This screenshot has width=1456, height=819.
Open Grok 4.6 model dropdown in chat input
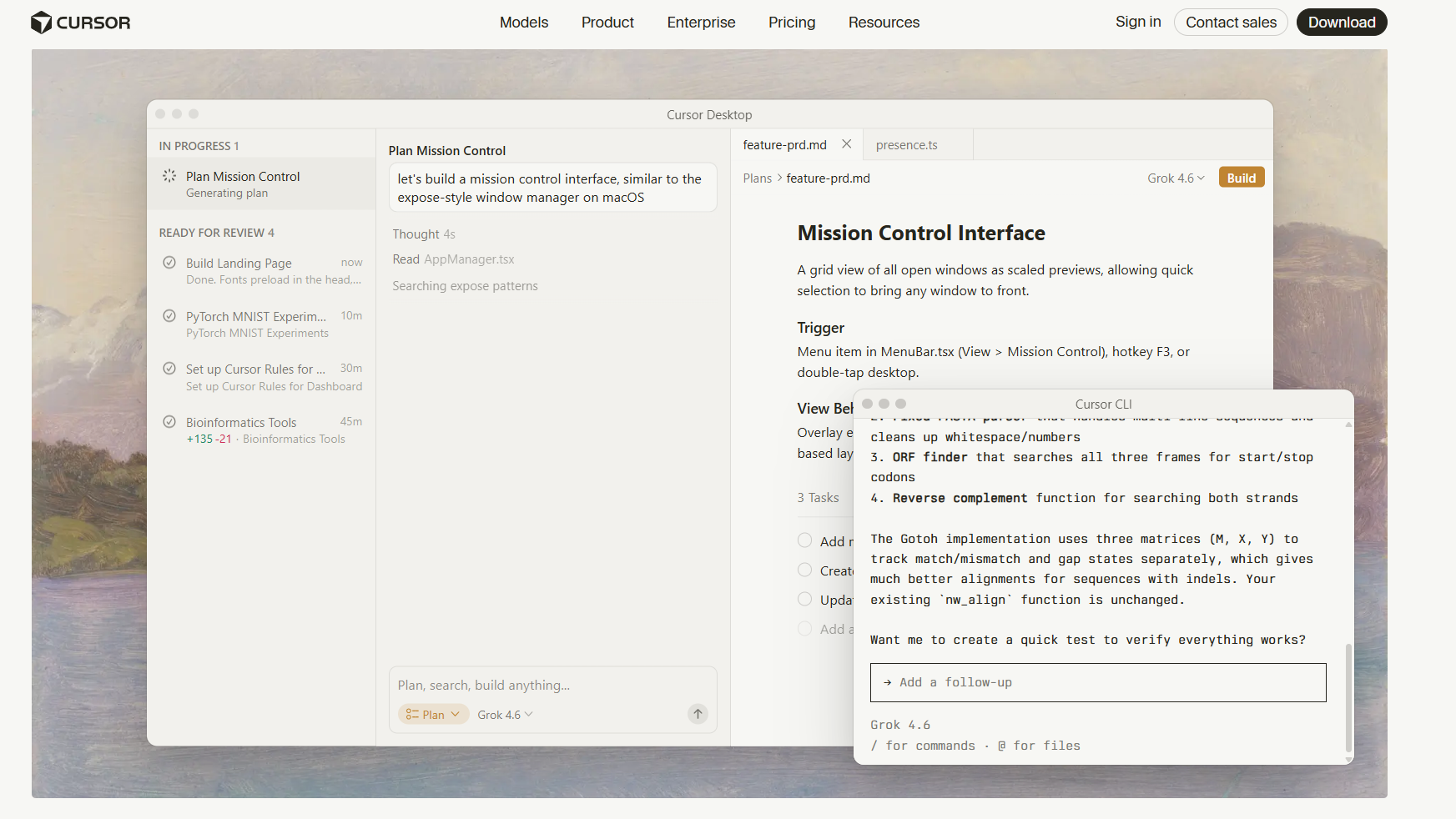(505, 715)
